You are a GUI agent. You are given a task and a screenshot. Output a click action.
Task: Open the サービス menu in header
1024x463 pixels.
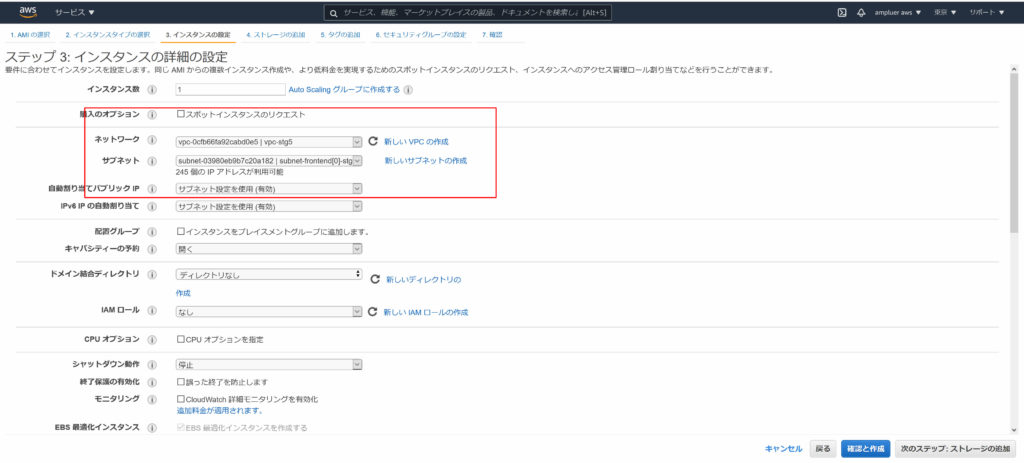[75, 12]
